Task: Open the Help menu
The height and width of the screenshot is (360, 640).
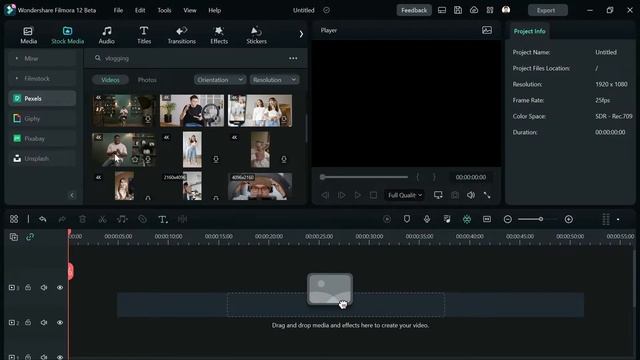Action: click(x=215, y=10)
